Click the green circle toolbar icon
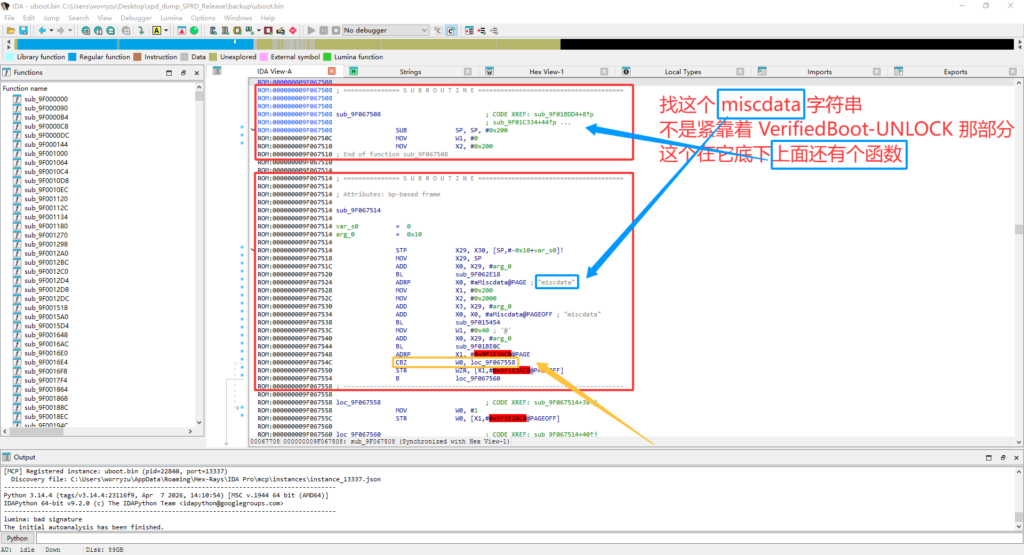Viewport: 1024px width, 555px height. pos(194,31)
